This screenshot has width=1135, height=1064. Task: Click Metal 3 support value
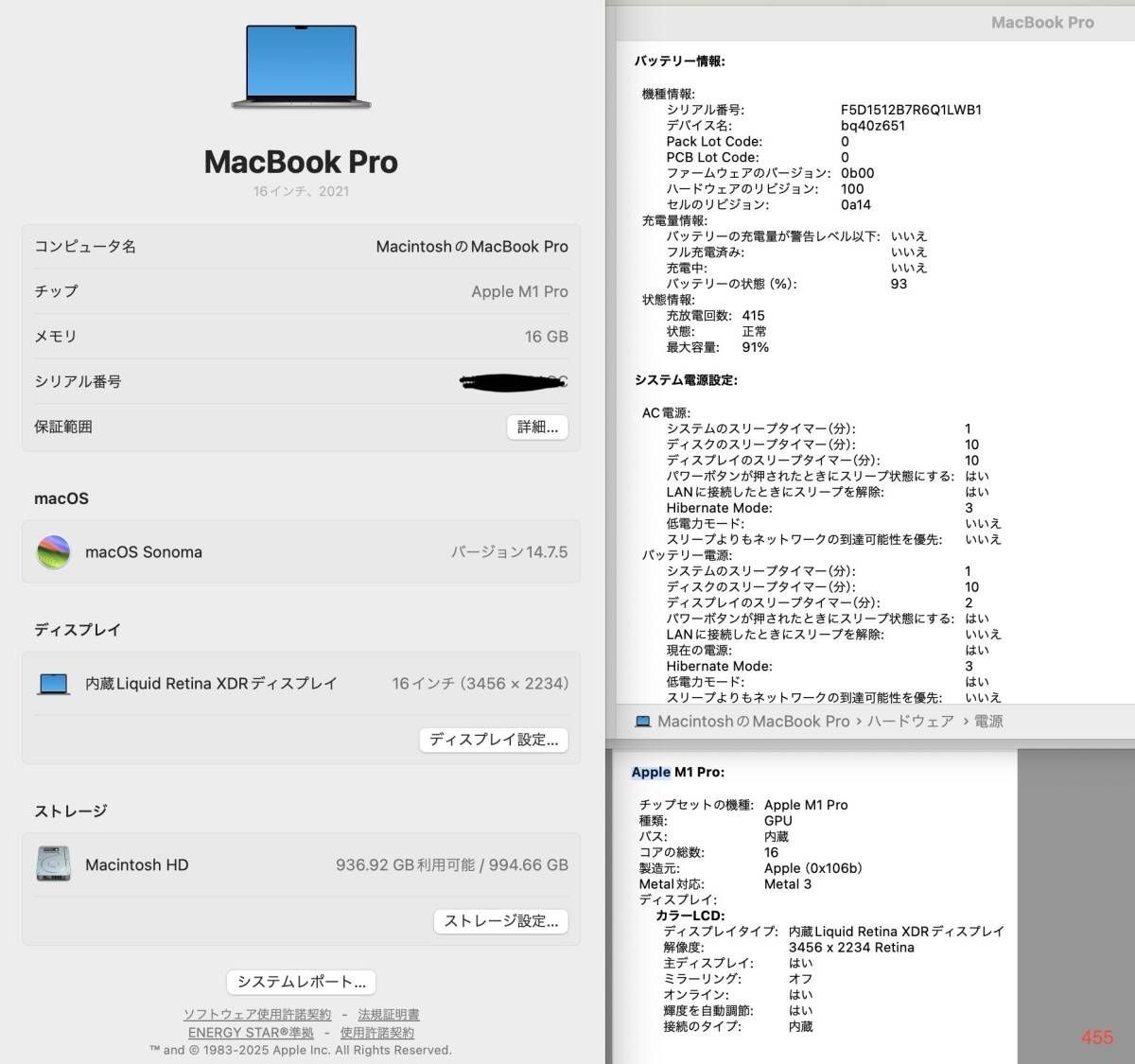tap(788, 884)
